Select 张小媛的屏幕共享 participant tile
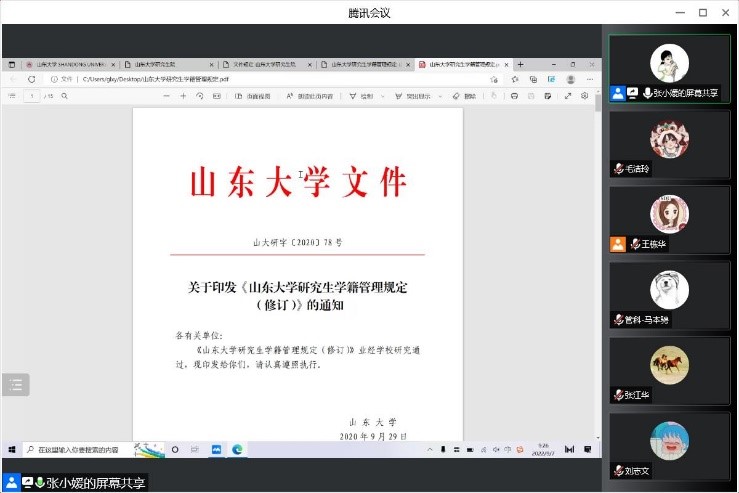 pos(669,69)
